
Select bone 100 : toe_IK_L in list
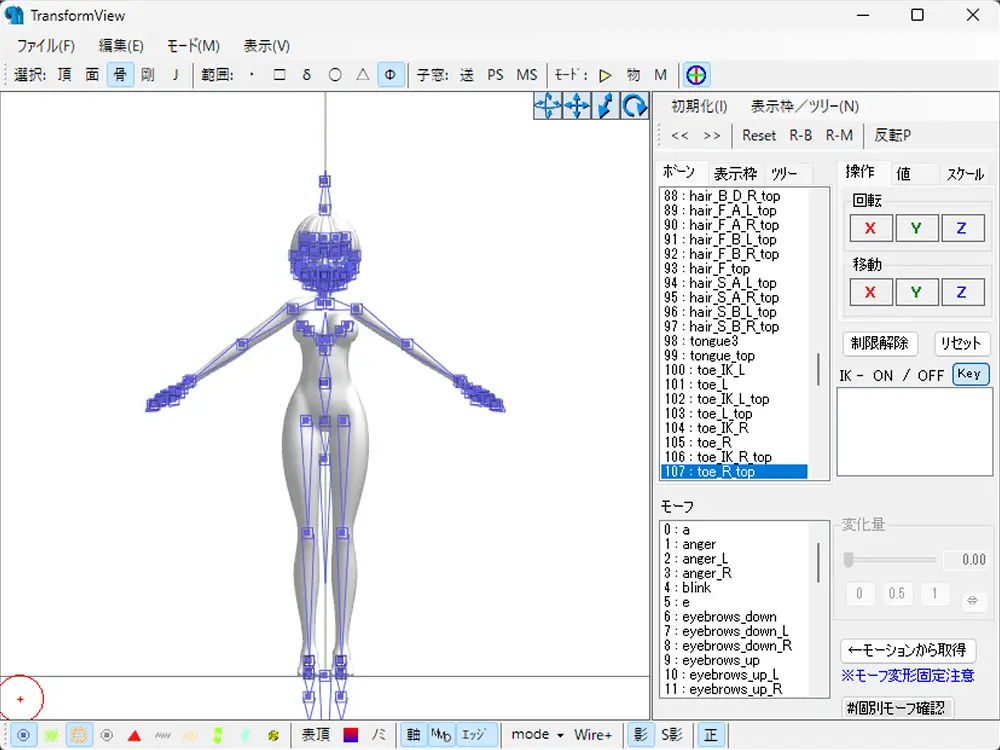click(704, 370)
